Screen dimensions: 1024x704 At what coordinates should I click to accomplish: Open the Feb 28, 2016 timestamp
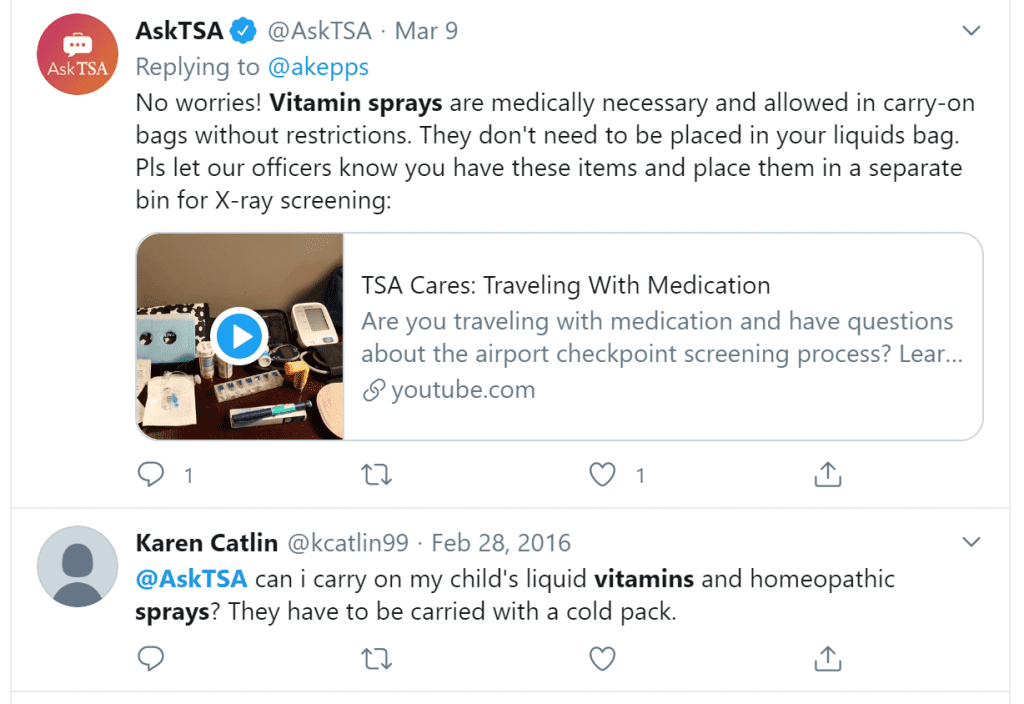click(x=501, y=543)
